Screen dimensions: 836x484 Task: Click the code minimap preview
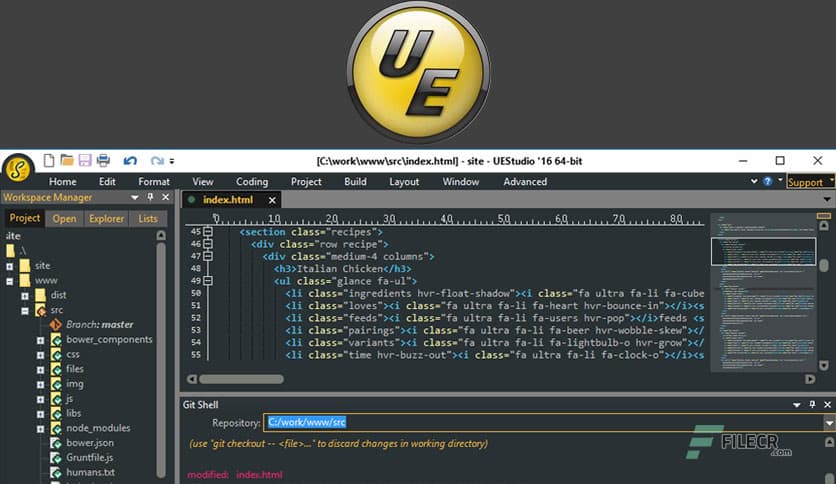(x=763, y=292)
